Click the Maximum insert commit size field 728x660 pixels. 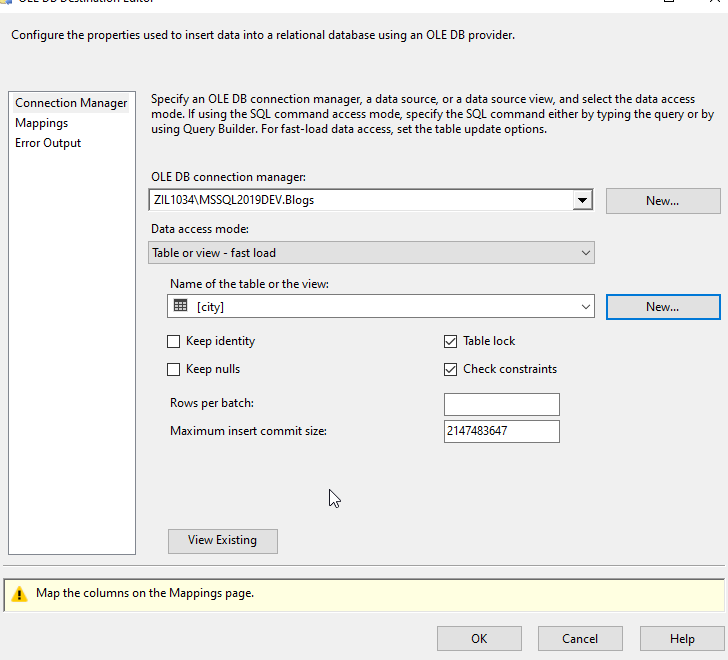(501, 431)
